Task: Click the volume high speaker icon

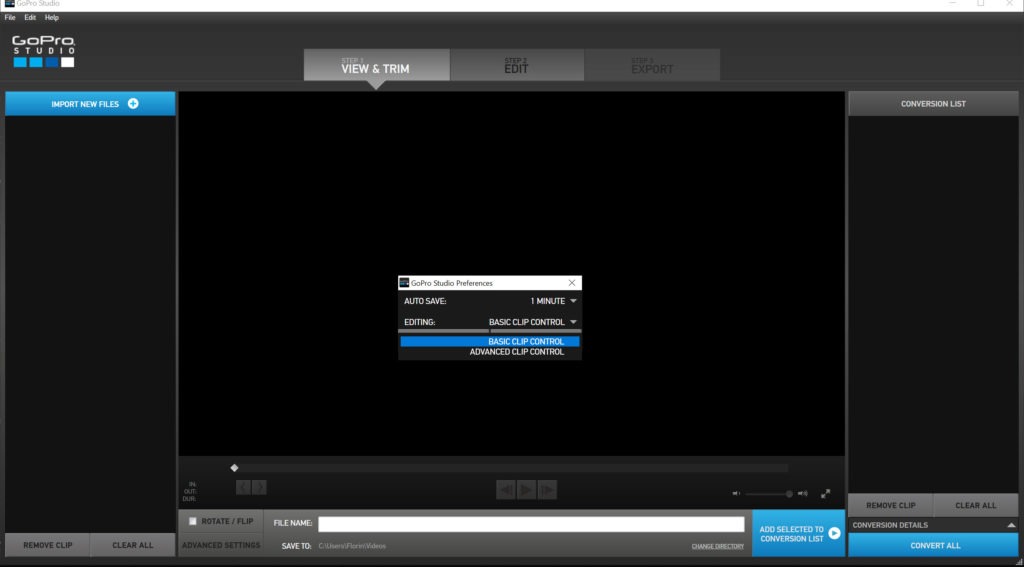Action: click(803, 494)
